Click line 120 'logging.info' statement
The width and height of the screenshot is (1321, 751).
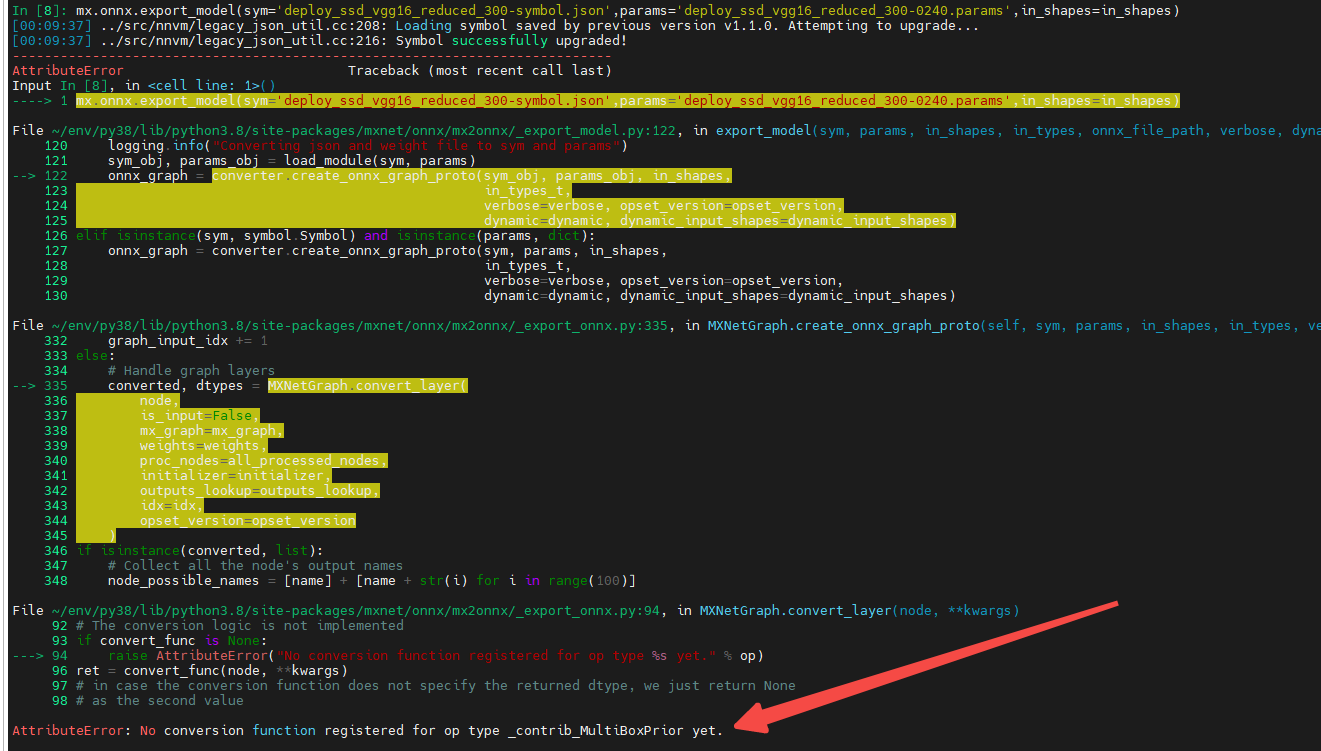[368, 145]
